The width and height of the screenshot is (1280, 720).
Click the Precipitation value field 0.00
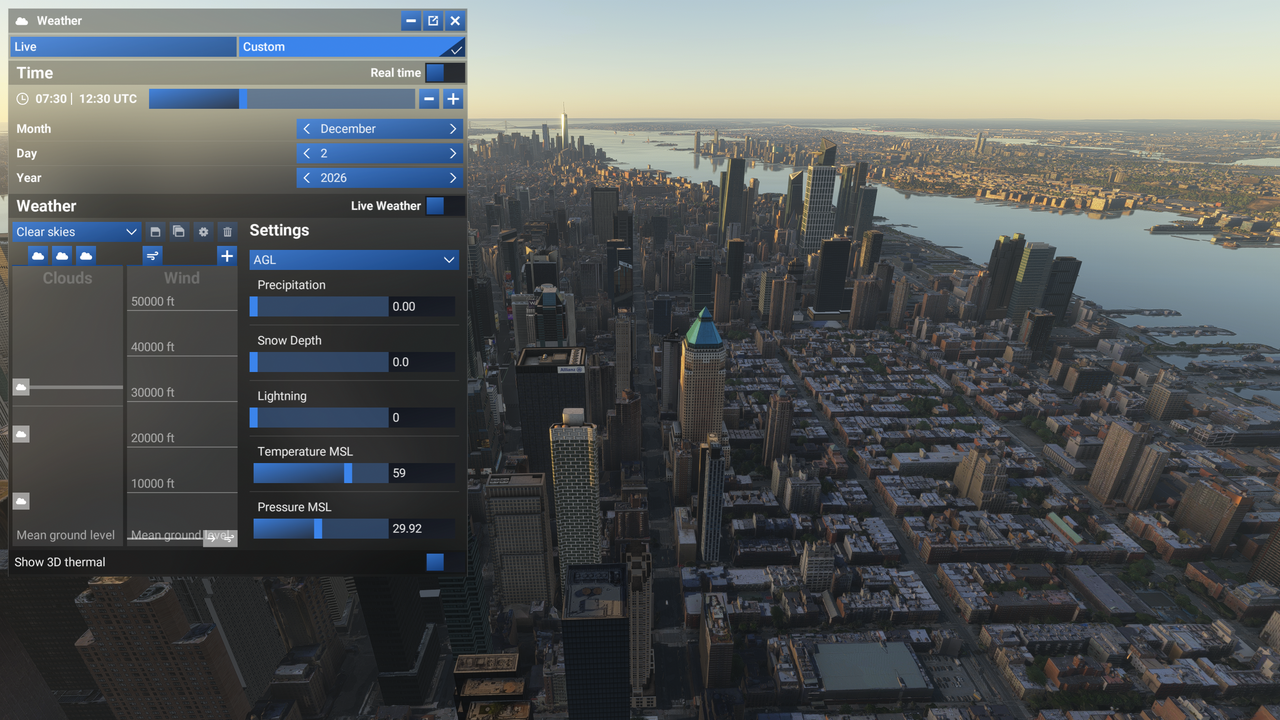(422, 307)
